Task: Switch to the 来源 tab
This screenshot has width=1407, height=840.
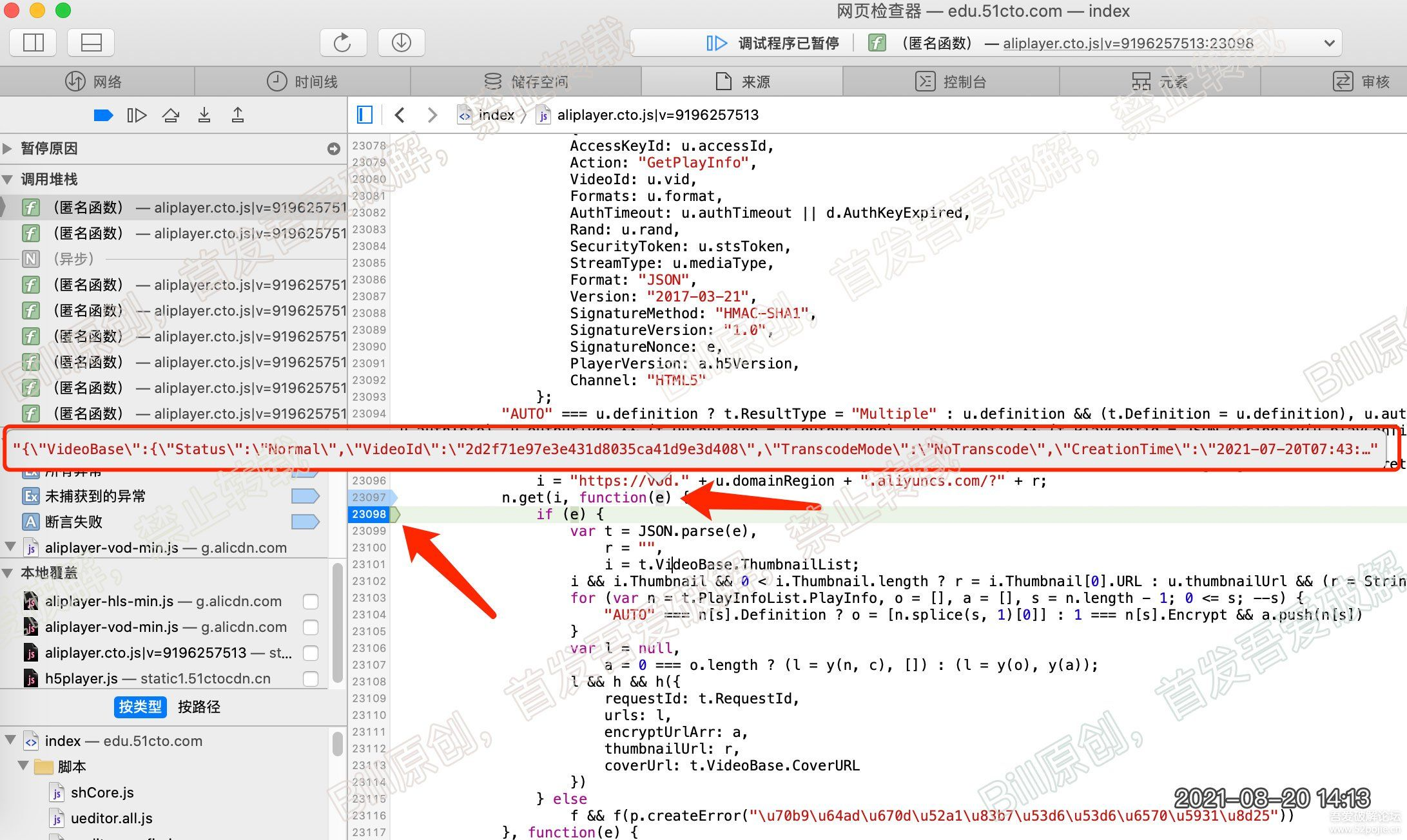Action: coord(742,82)
